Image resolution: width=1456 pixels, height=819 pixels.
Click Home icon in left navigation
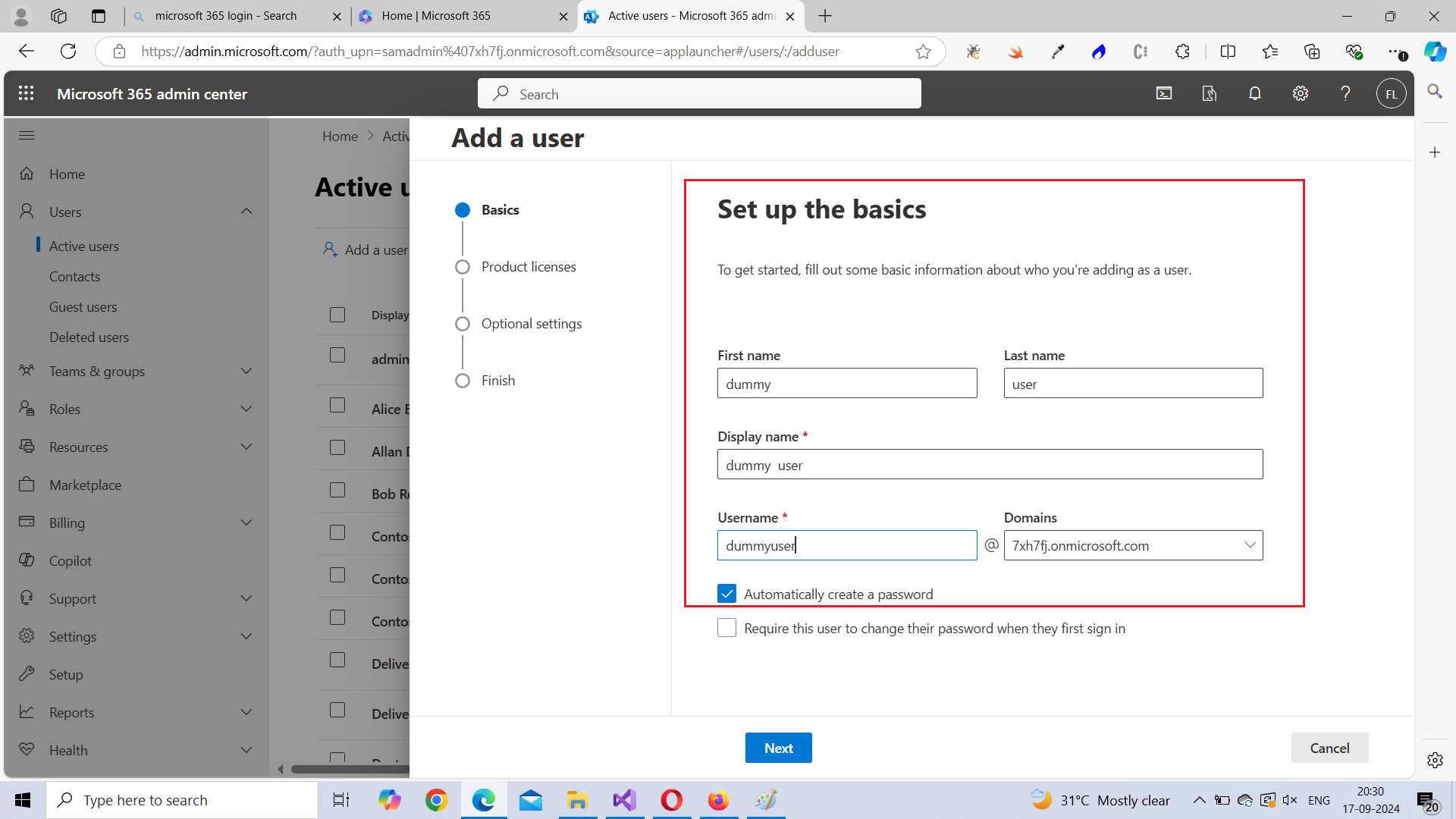pos(27,174)
